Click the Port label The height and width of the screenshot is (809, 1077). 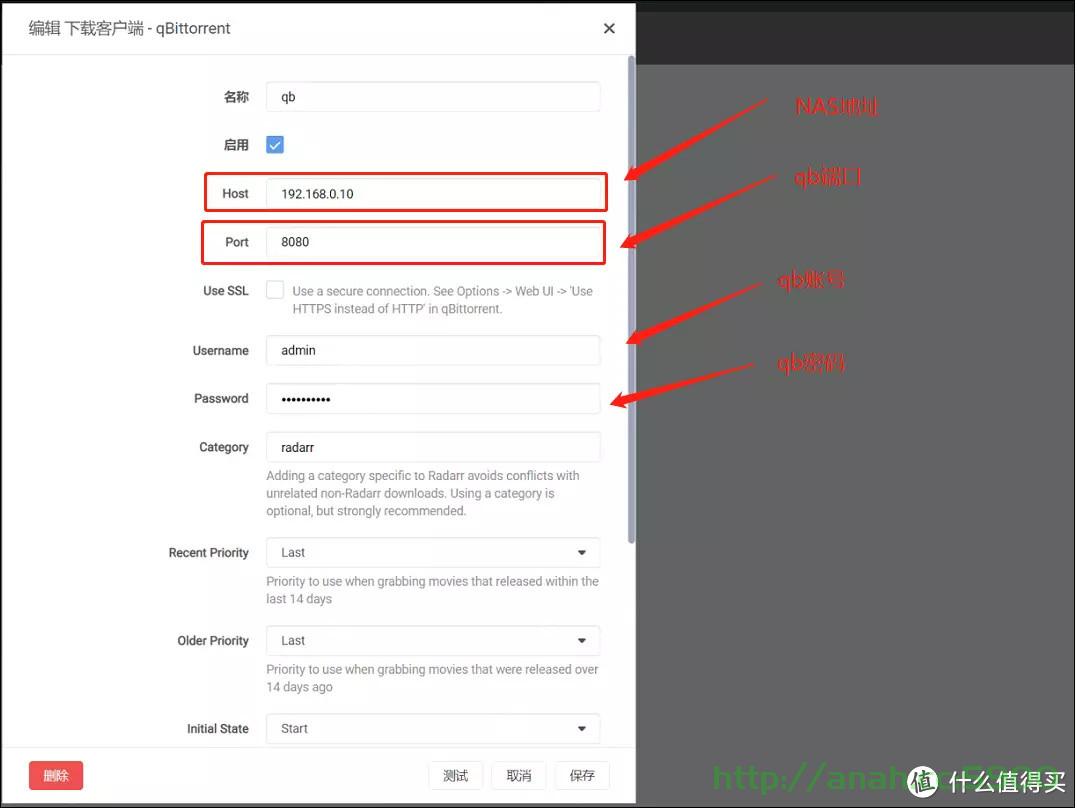pos(237,242)
